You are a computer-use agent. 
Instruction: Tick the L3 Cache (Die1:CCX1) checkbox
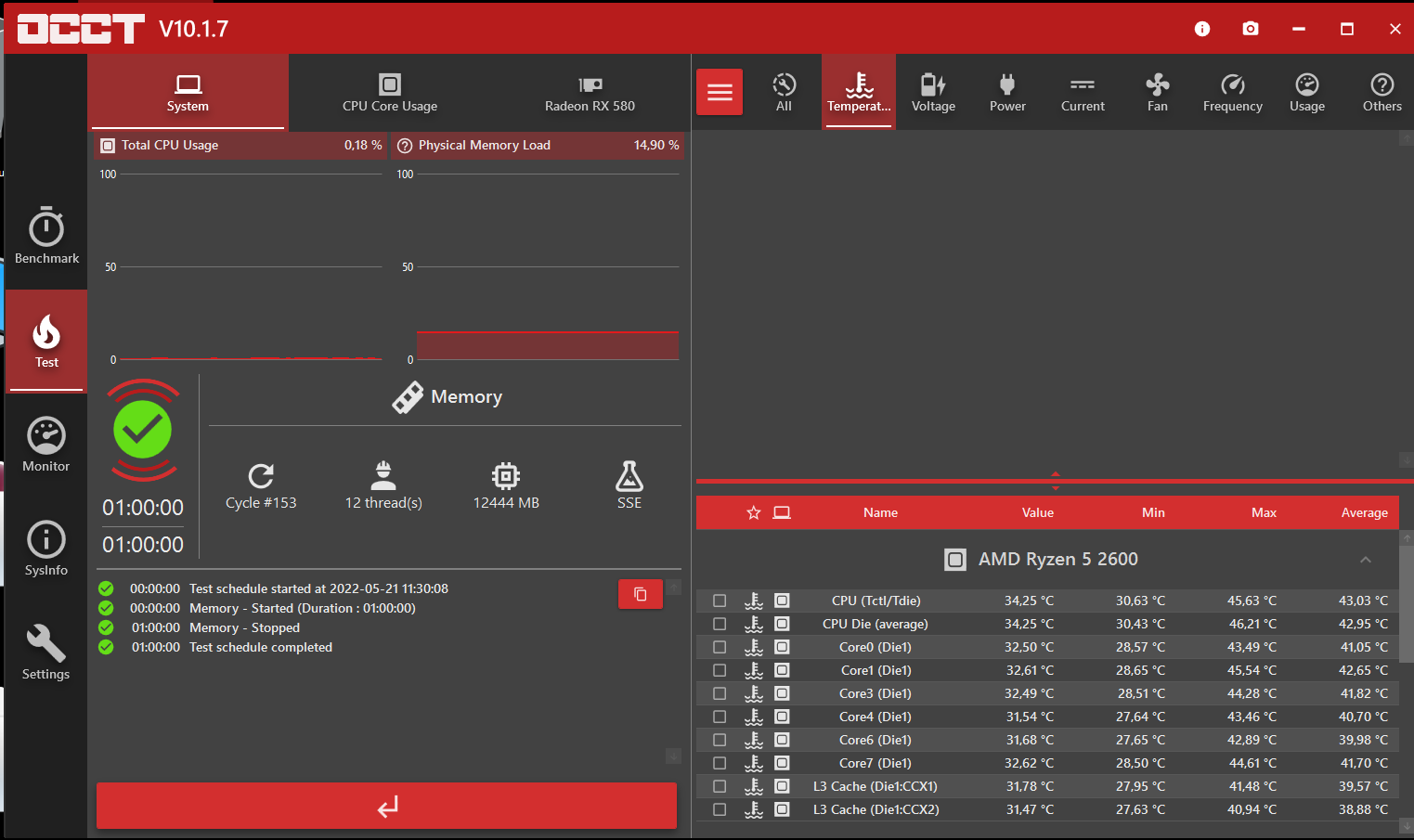[x=720, y=786]
